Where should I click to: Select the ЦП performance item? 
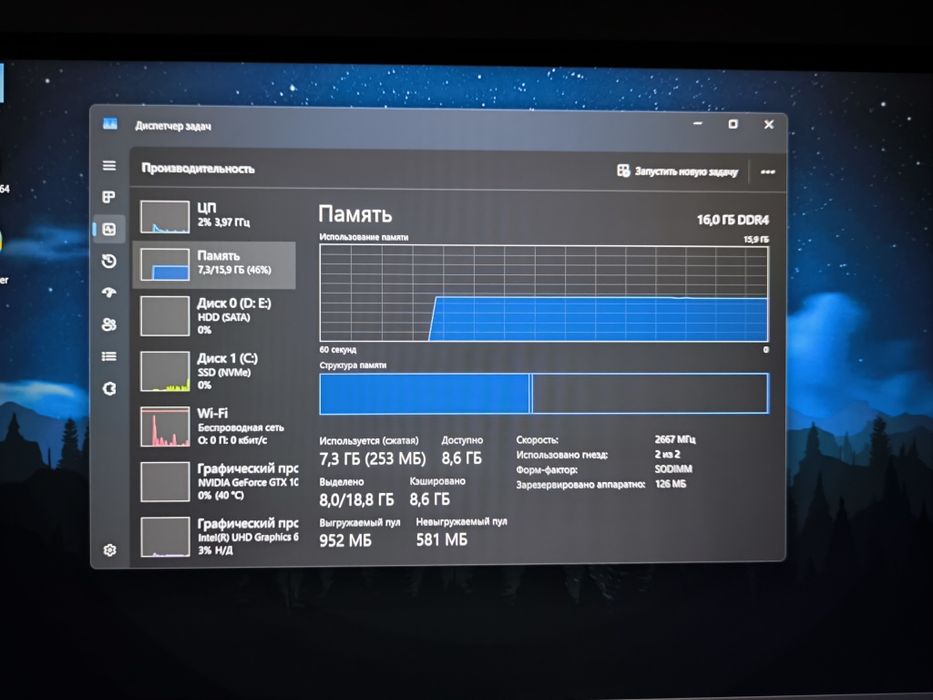point(214,216)
